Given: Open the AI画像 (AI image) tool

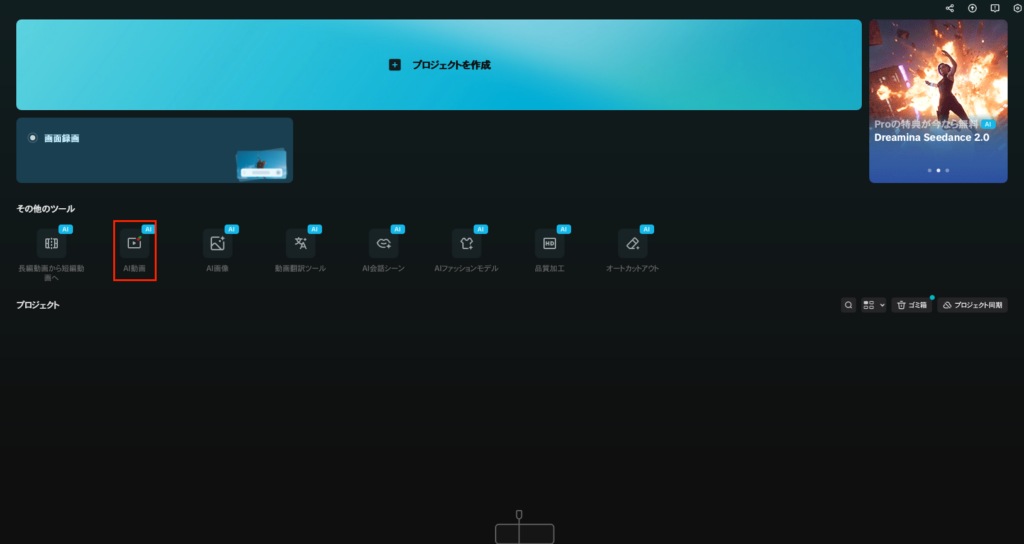Looking at the screenshot, I should click(217, 244).
